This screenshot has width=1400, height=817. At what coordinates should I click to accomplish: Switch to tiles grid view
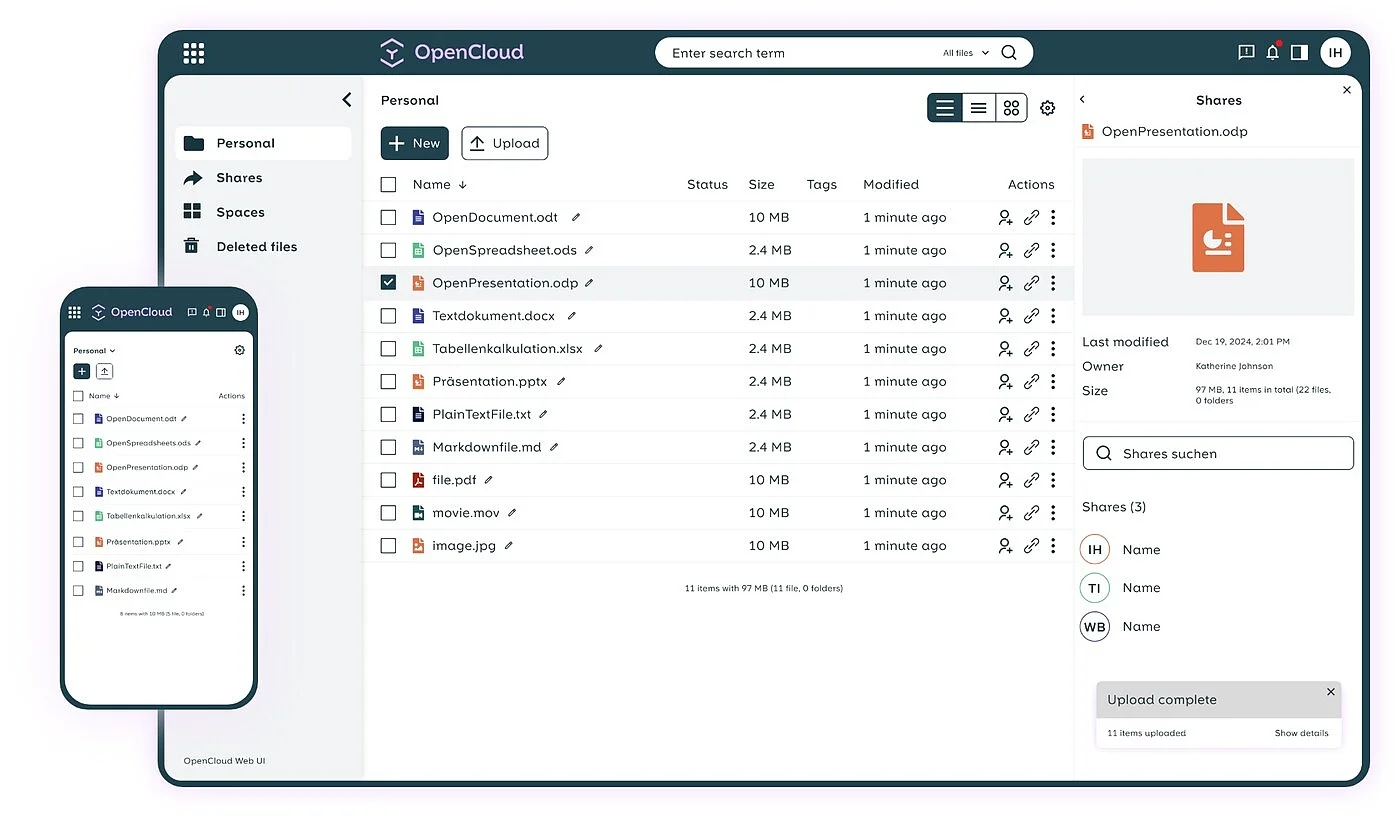tap(1011, 108)
